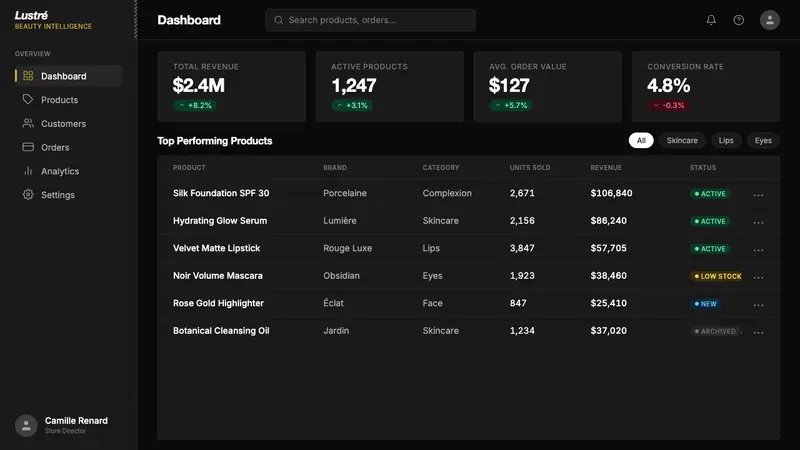Click the Analytics bar chart icon
This screenshot has width=800, height=450.
click(28, 171)
